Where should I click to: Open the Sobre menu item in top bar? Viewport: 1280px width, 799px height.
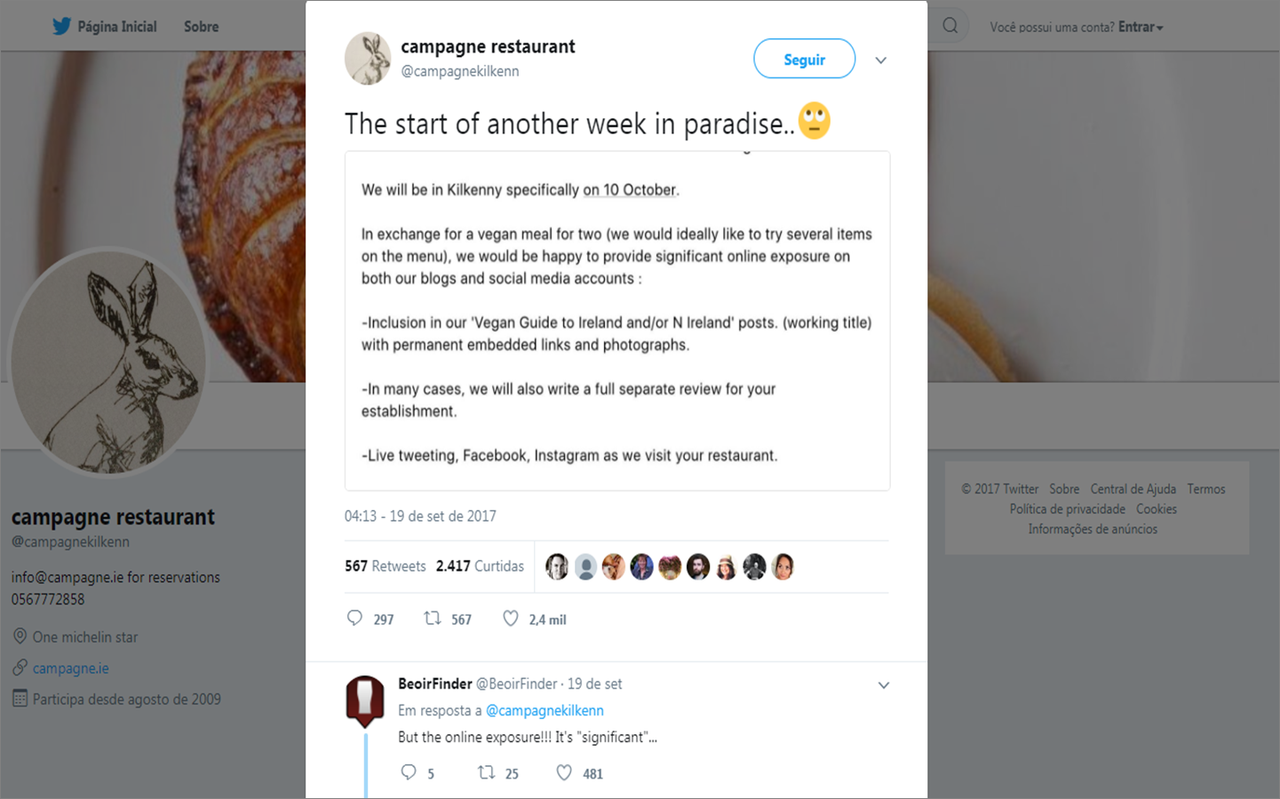(x=201, y=27)
